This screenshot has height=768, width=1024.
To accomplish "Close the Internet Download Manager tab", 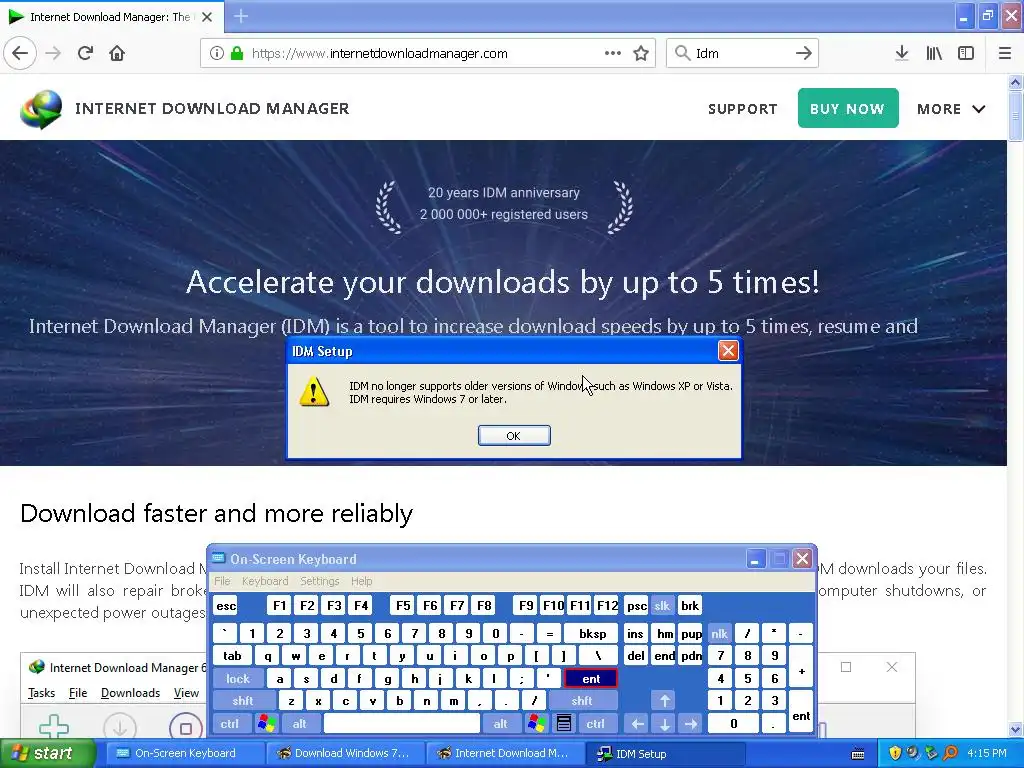I will 207,17.
